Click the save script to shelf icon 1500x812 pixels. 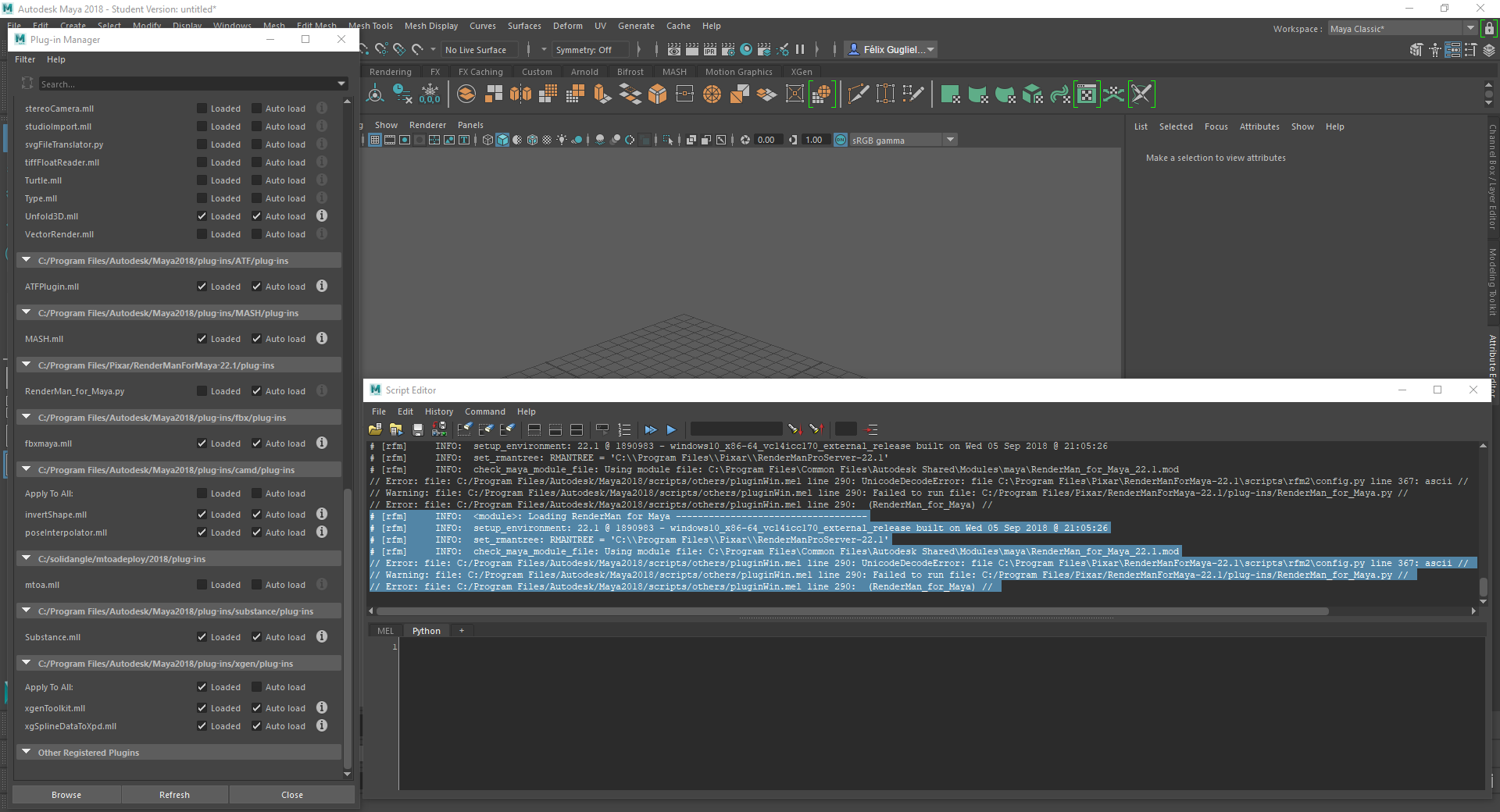(439, 429)
